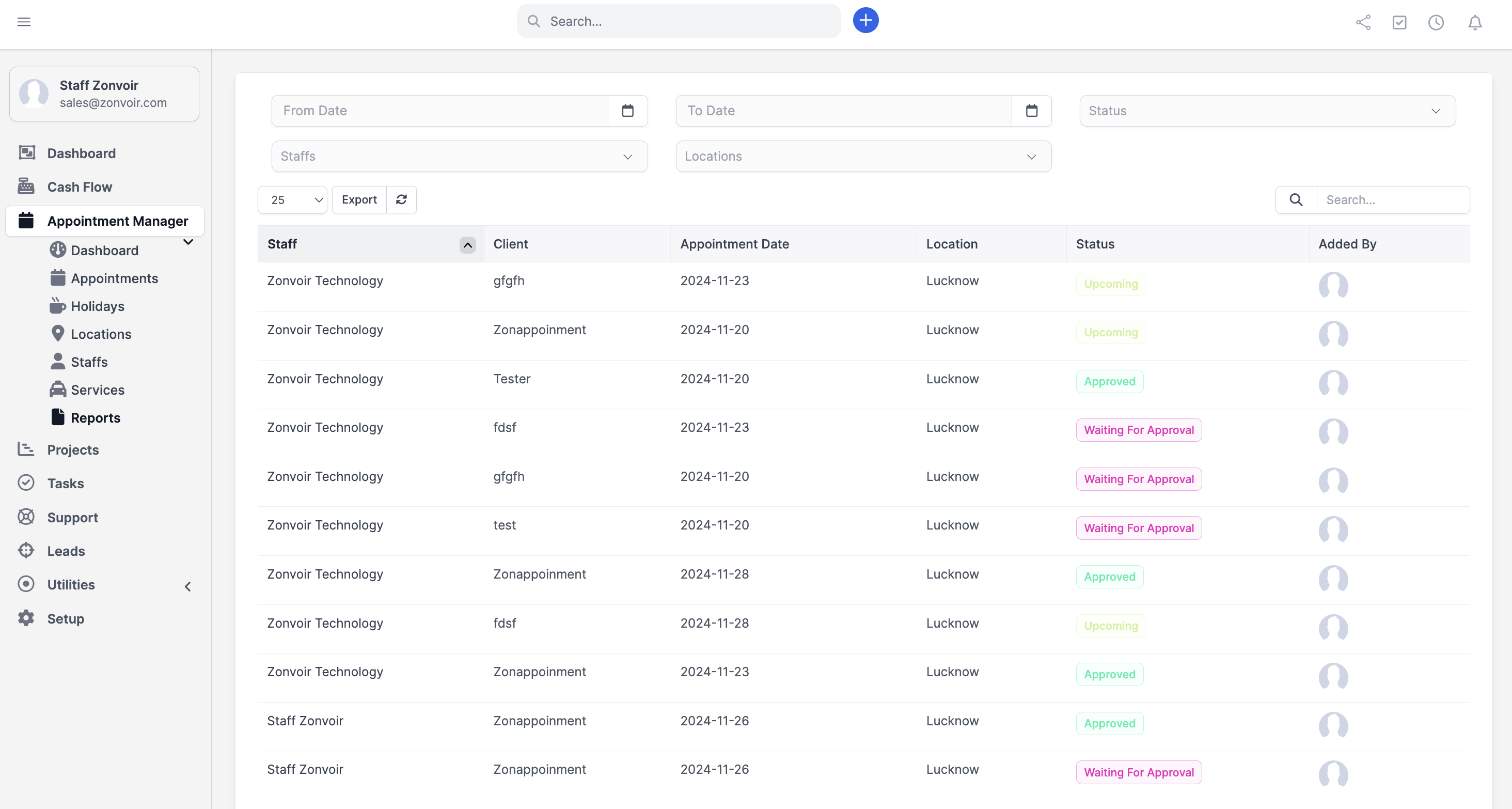This screenshot has height=809, width=1512.
Task: Click the refresh icon next to Export
Action: coord(401,199)
